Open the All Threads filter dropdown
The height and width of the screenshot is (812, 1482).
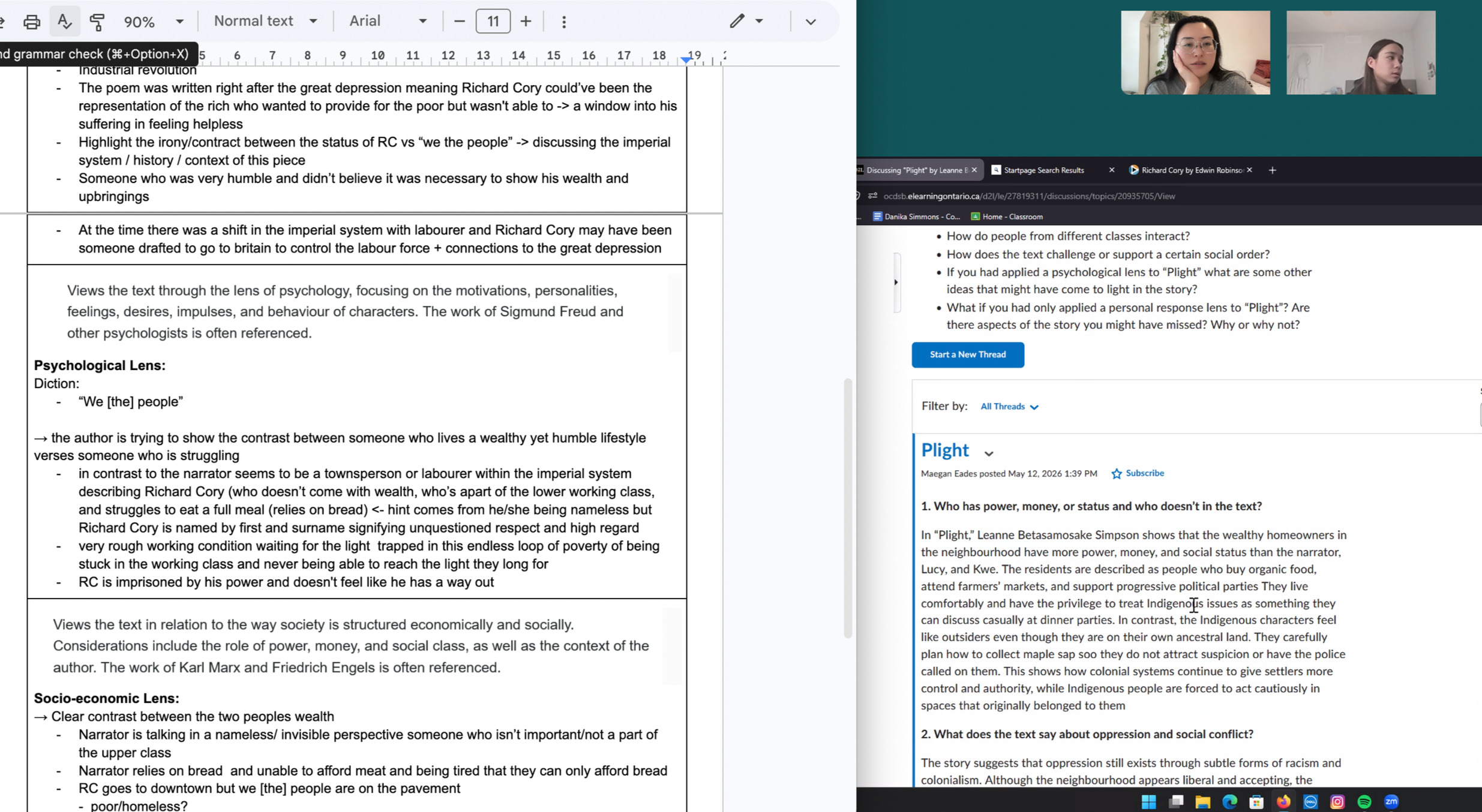[x=1009, y=407]
